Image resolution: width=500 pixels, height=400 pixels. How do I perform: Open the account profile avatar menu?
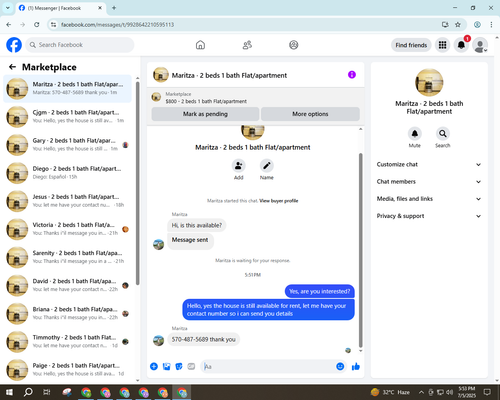coord(480,45)
